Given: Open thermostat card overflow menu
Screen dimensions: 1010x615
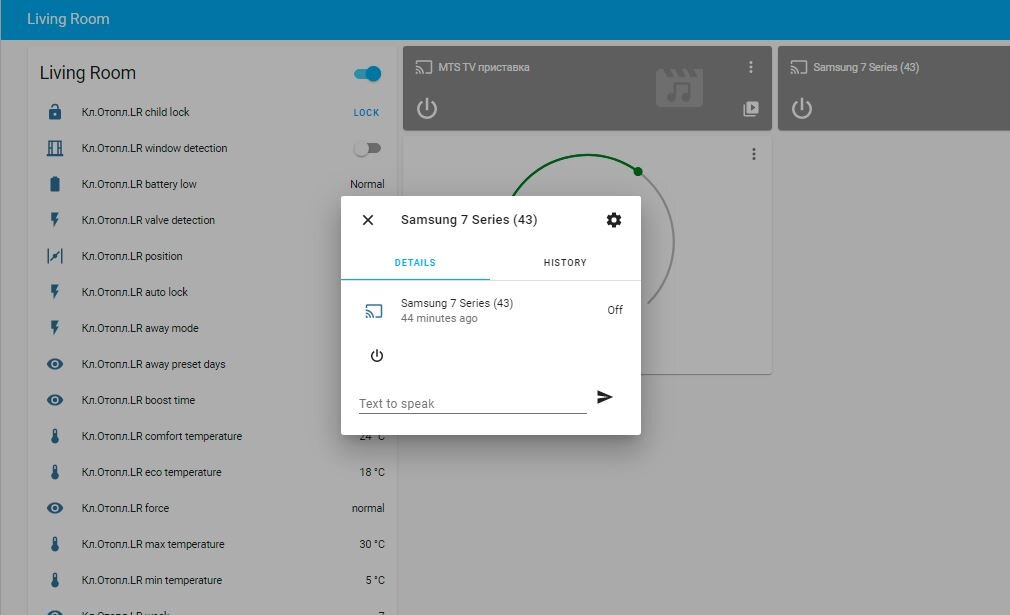Looking at the screenshot, I should tap(754, 155).
